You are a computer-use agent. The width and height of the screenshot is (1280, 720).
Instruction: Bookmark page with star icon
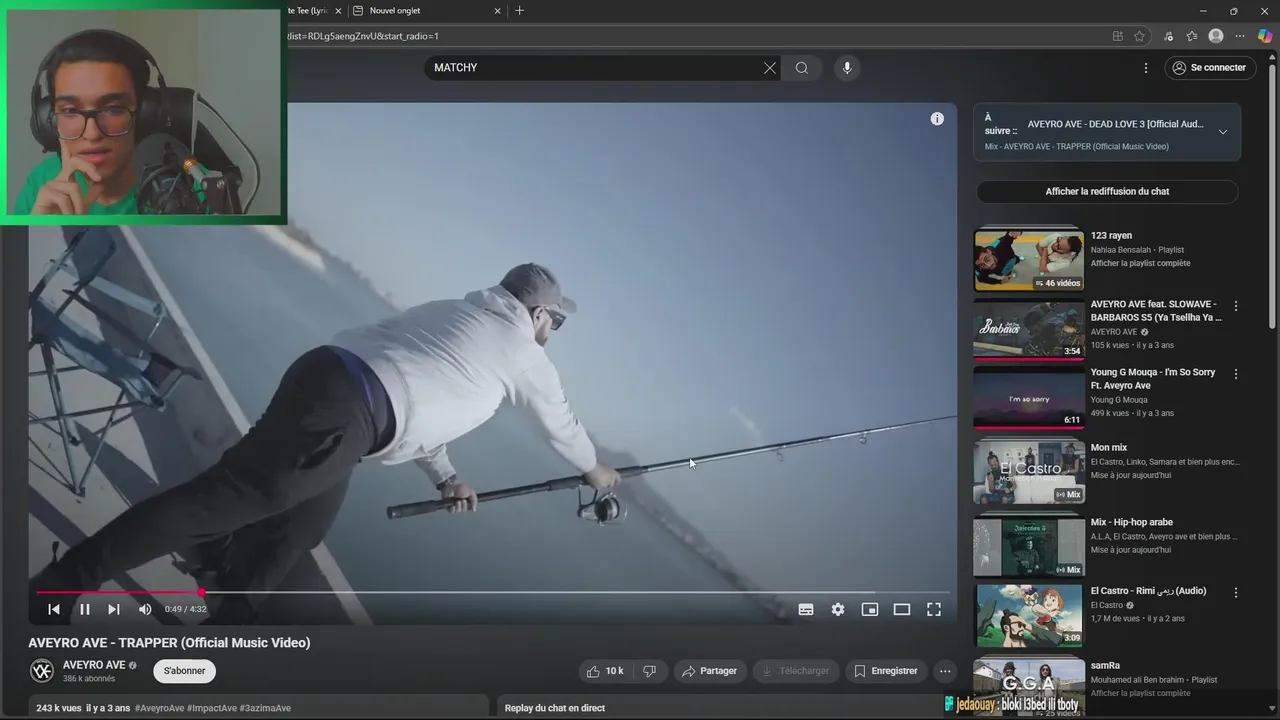click(1139, 36)
